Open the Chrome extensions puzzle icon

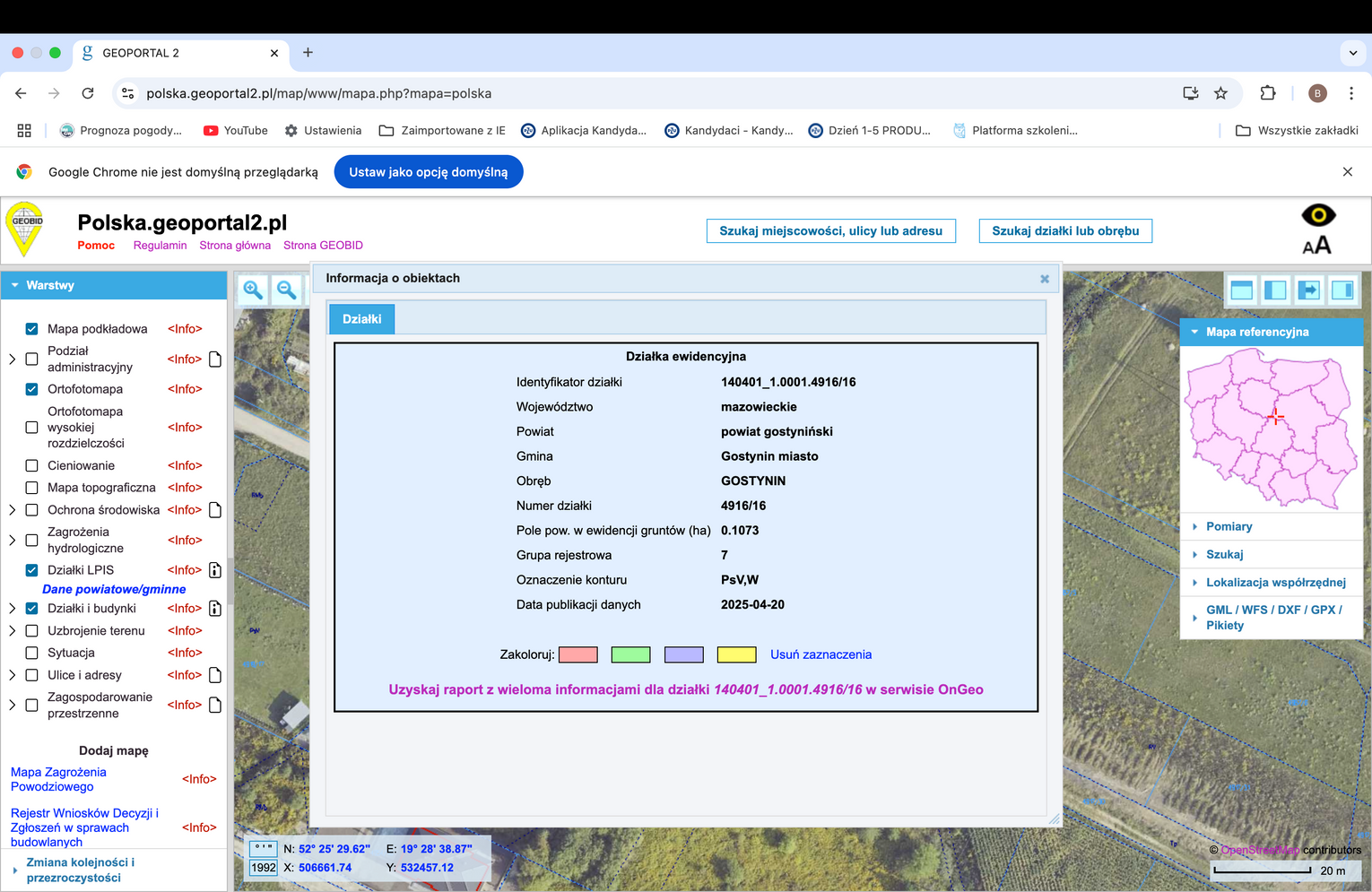1267,93
